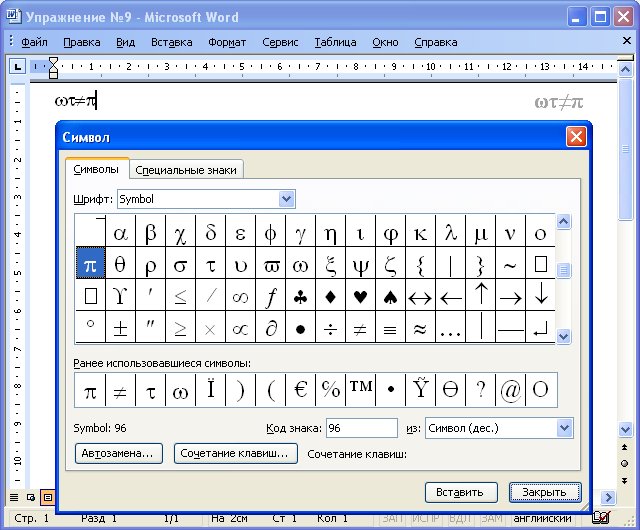Click the Сочетание клавиш button
This screenshot has width=640, height=530.
236,453
